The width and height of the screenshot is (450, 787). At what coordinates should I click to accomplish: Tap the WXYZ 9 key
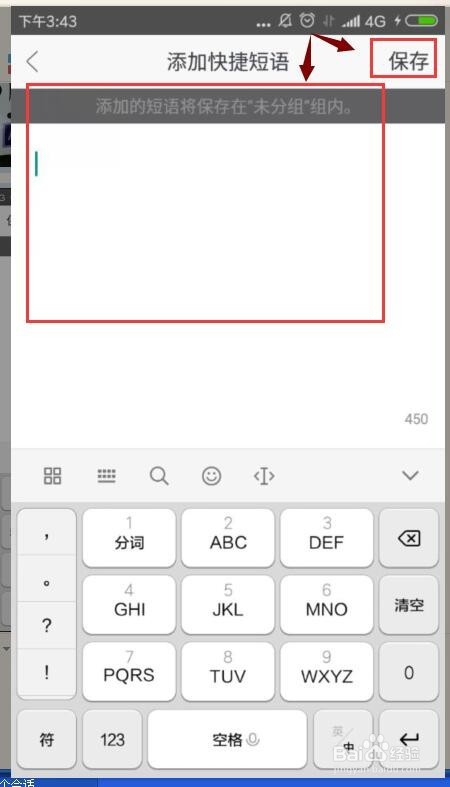[x=327, y=672]
